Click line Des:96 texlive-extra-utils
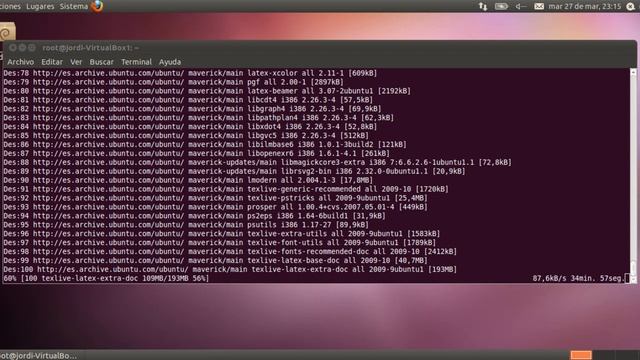Viewport: 640px width, 360px height. point(222,234)
